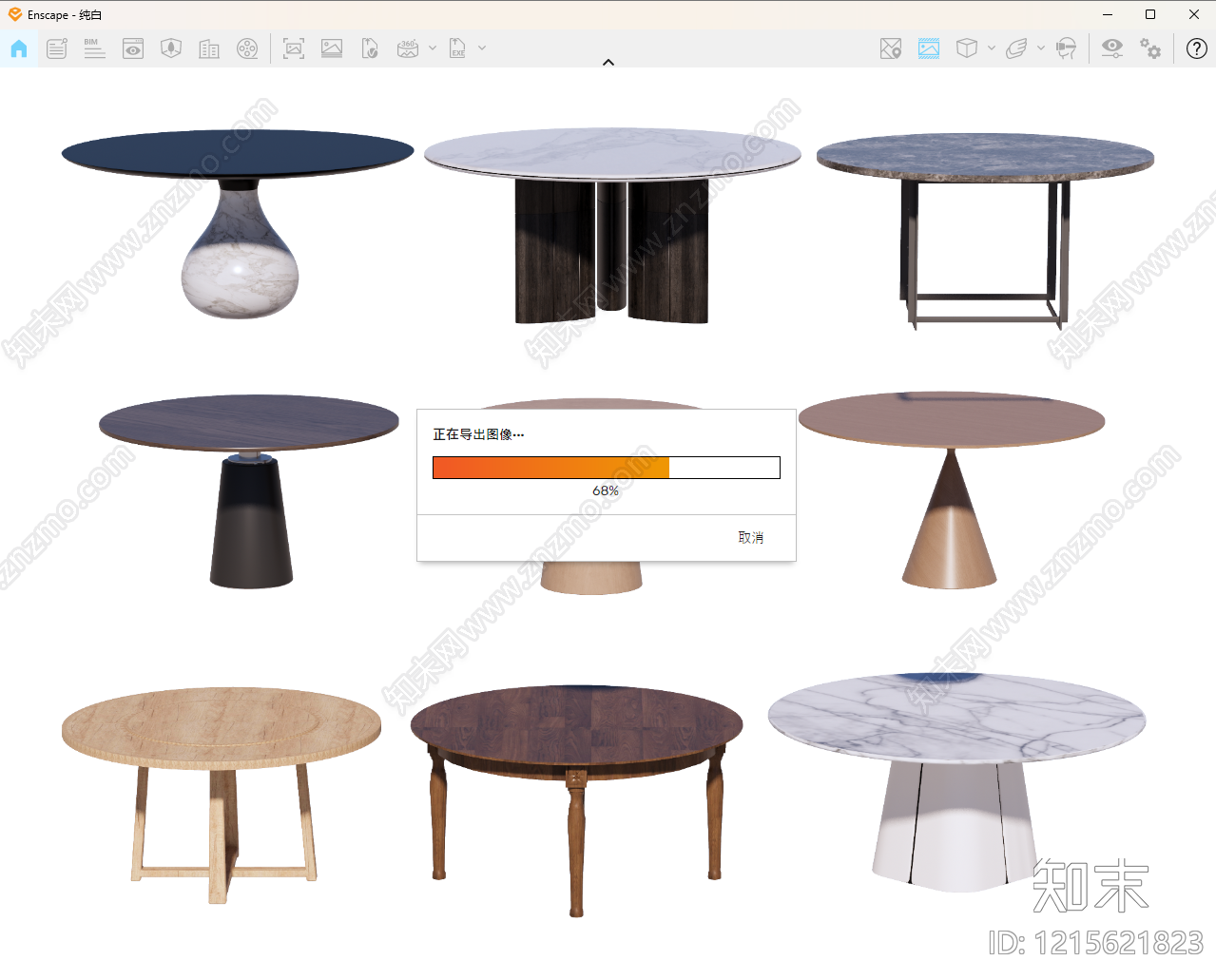Screen dimensions: 1216x980
Task: Open the Site Context tool
Action: coord(171,48)
